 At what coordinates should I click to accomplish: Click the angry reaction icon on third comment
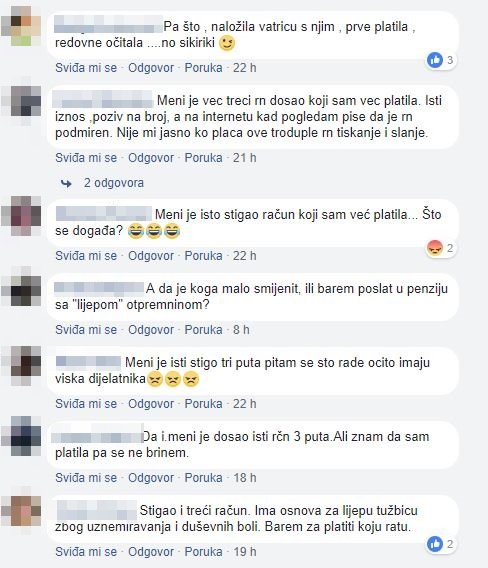pos(435,248)
